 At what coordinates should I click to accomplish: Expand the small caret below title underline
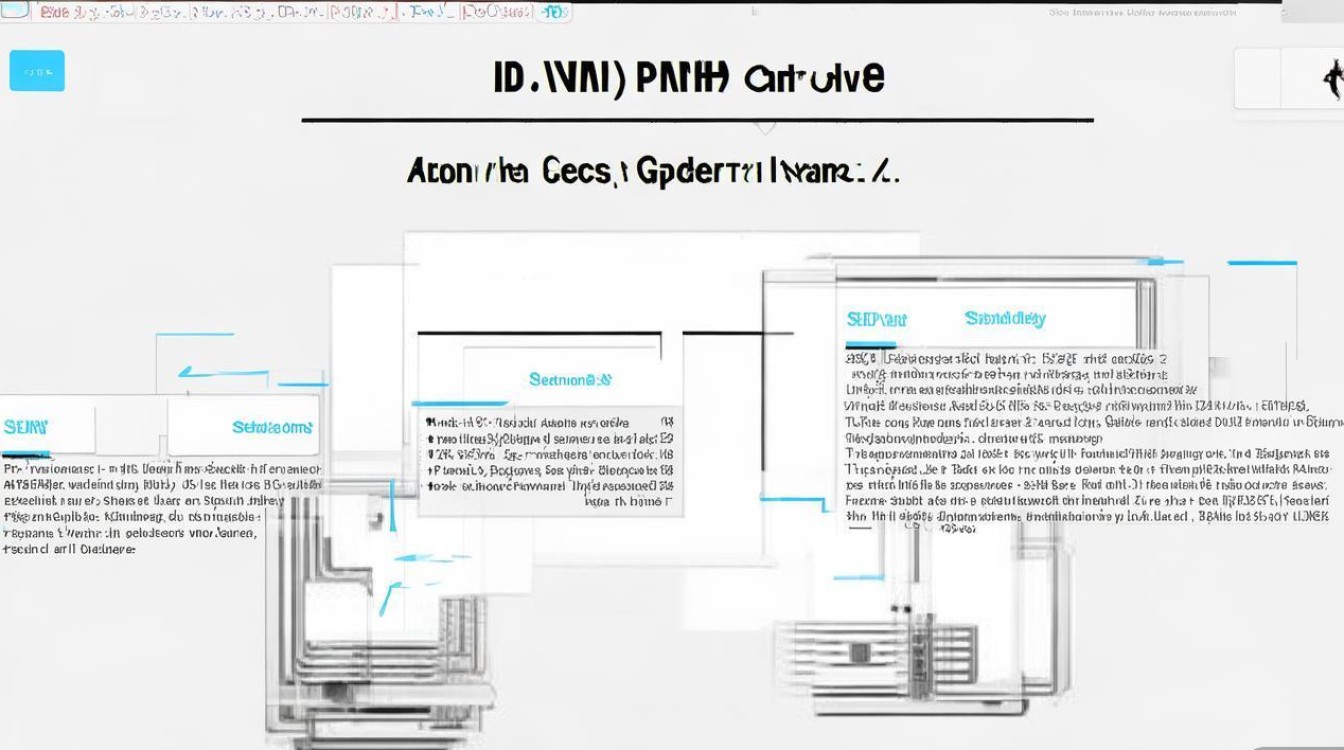tap(765, 128)
